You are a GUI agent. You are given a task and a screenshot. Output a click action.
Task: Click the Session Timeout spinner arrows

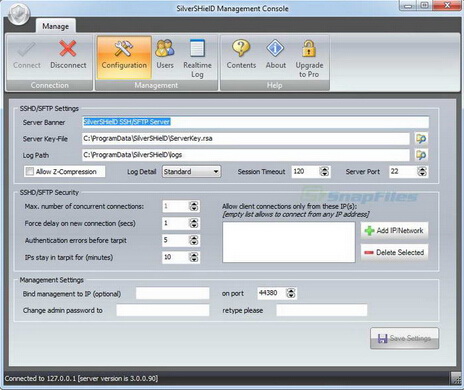[x=324, y=172]
